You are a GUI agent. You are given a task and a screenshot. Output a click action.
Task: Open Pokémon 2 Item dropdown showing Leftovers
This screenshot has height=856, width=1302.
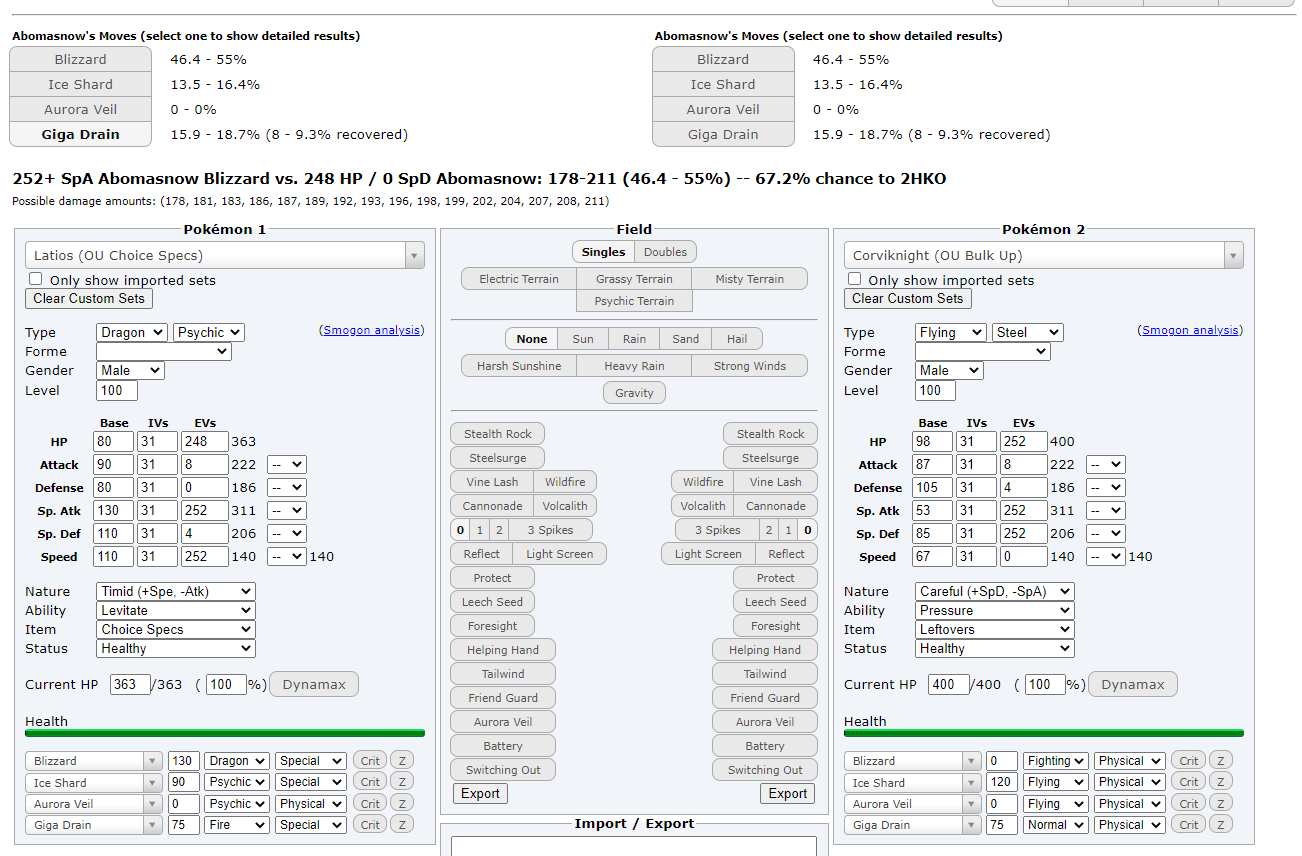point(995,629)
